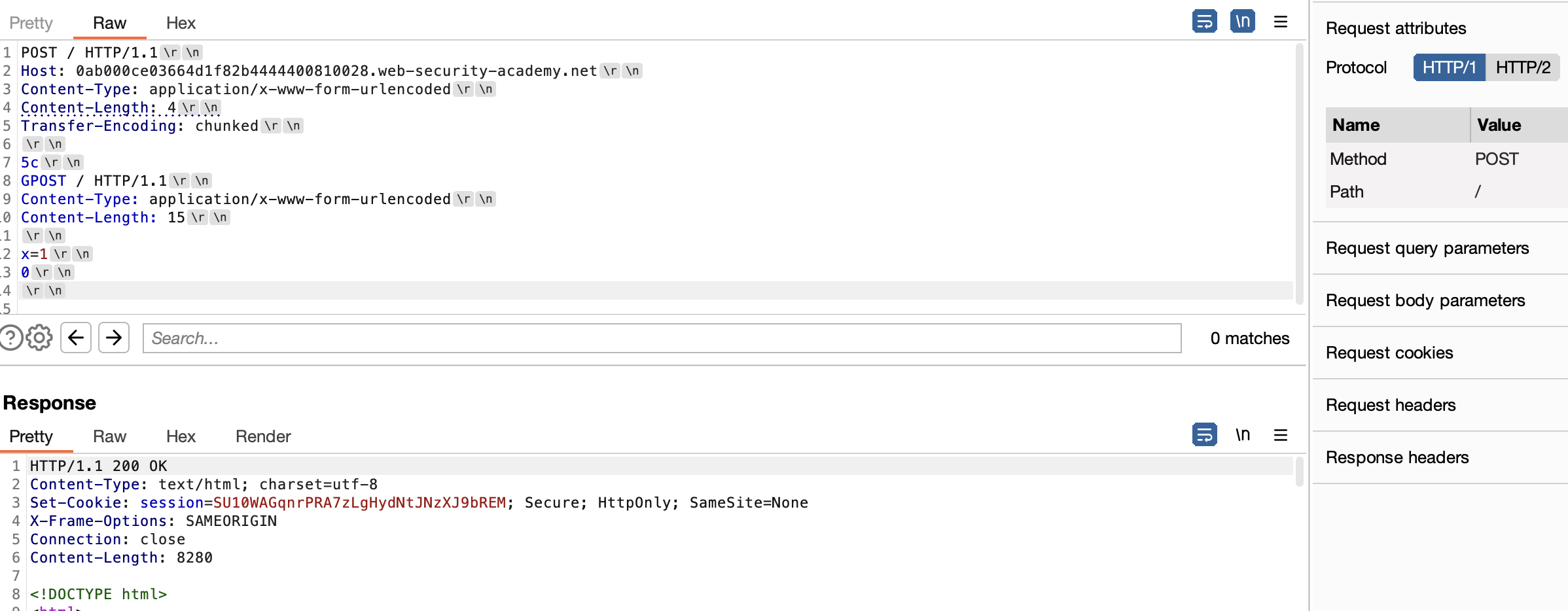Click the response editor vertical scrollbar
This screenshot has height=611, width=1568.
(1299, 472)
